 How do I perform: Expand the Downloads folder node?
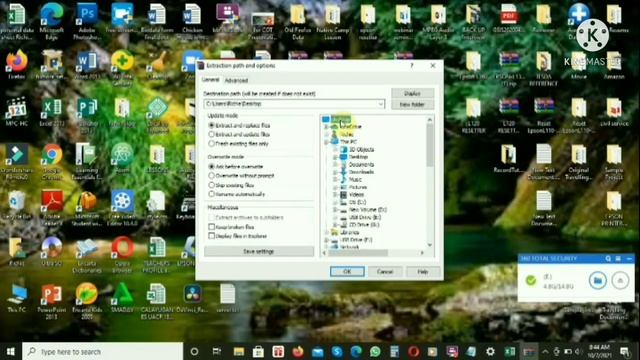[x=335, y=172]
